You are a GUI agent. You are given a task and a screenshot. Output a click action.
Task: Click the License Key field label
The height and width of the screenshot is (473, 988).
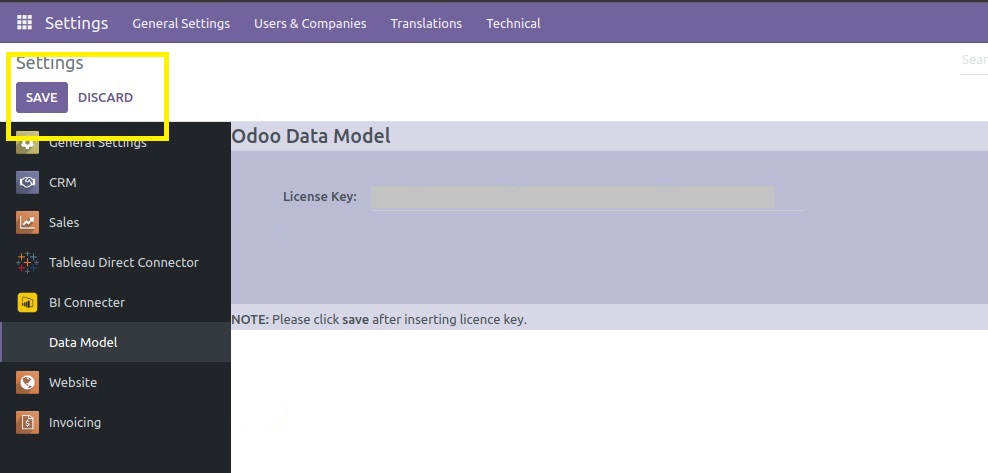coord(319,197)
